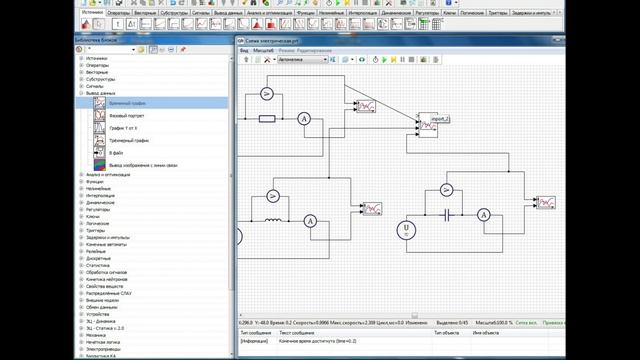Expand the Источники tree node

click(x=81, y=58)
